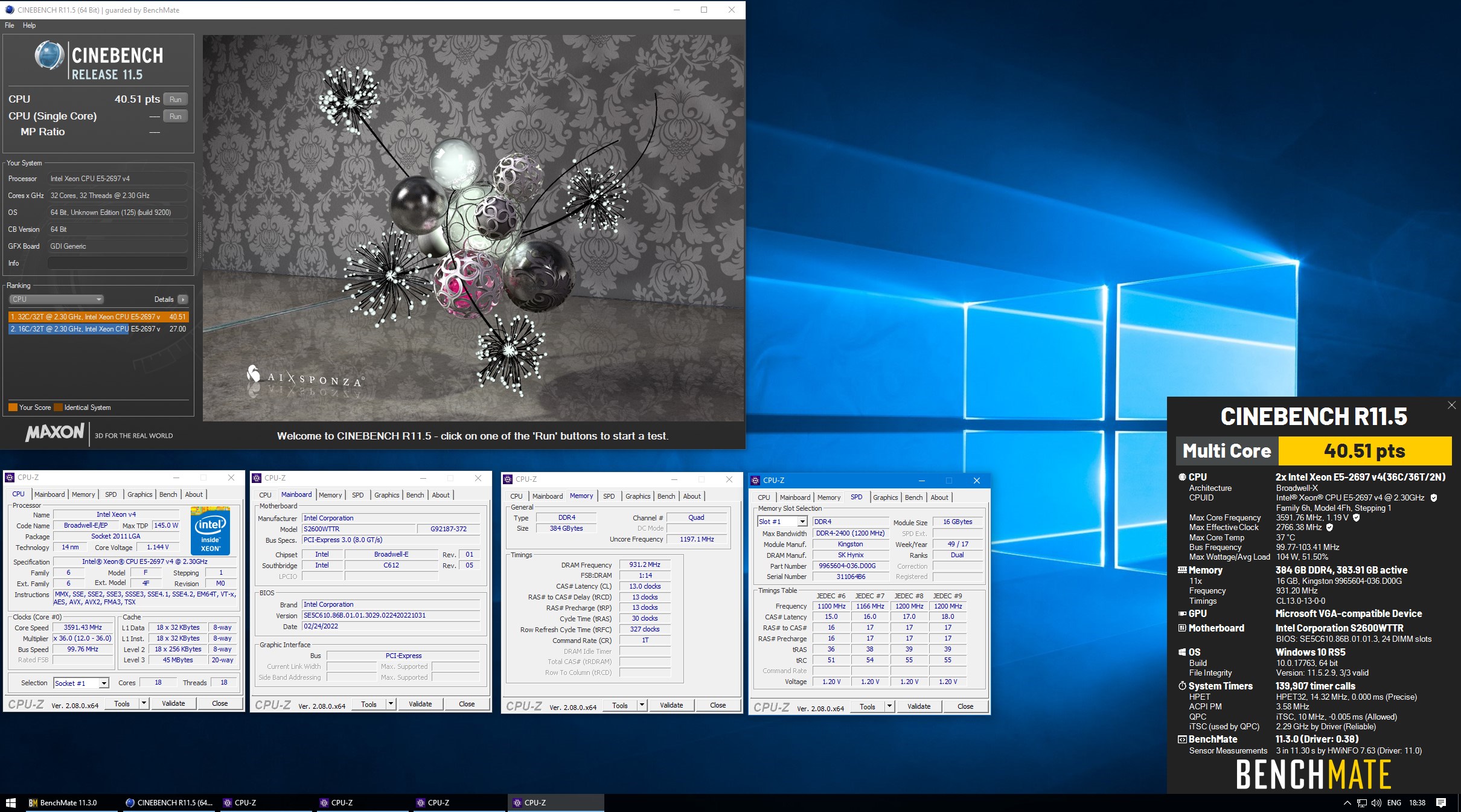1461x812 pixels.
Task: Open the Slot #1 memory slot dropdown
Action: [782, 522]
